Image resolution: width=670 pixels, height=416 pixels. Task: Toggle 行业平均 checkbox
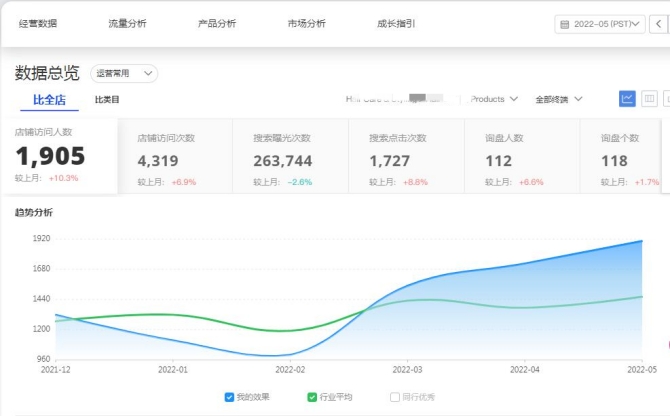point(313,397)
